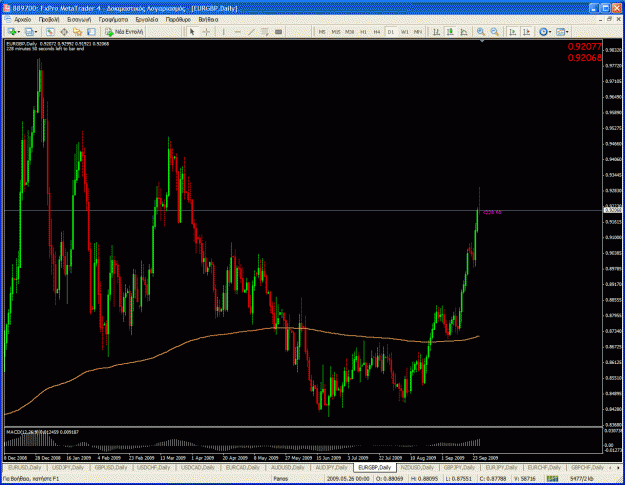The width and height of the screenshot is (625, 485).
Task: Switch to M5 timeframe
Action: pyautogui.click(x=322, y=32)
